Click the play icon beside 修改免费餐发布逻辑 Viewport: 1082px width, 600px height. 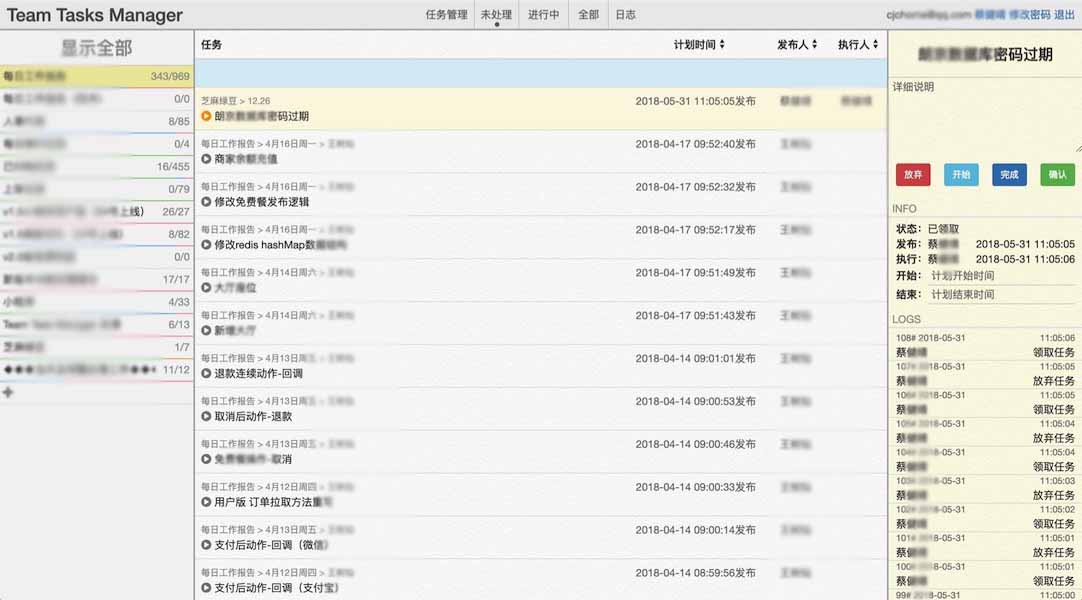click(x=206, y=202)
